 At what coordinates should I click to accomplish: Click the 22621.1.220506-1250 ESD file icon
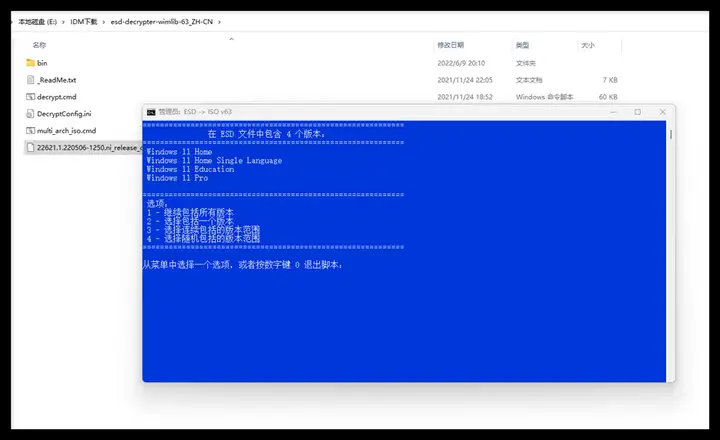(30, 147)
